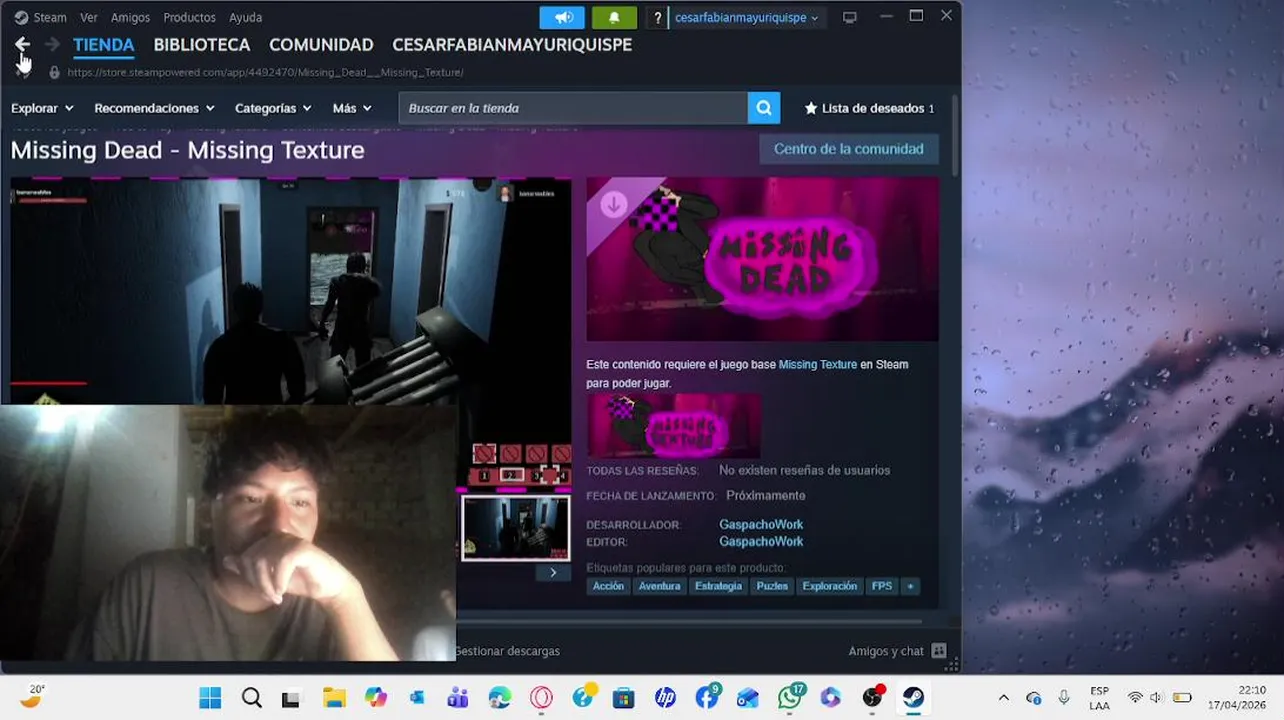Viewport: 1284px width, 720px height.
Task: Open Task View on the taskbar
Action: [x=291, y=698]
